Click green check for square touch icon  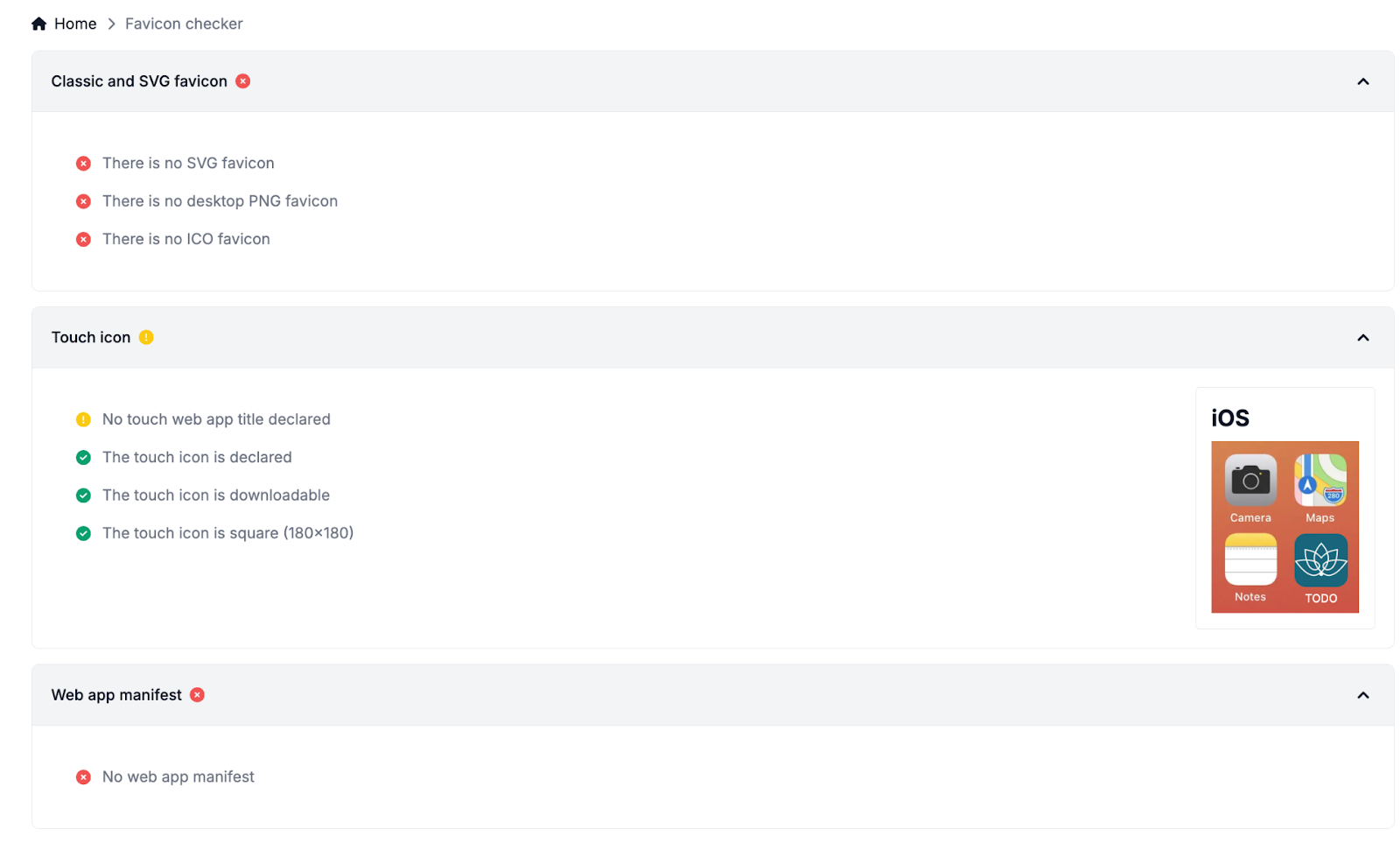(83, 534)
